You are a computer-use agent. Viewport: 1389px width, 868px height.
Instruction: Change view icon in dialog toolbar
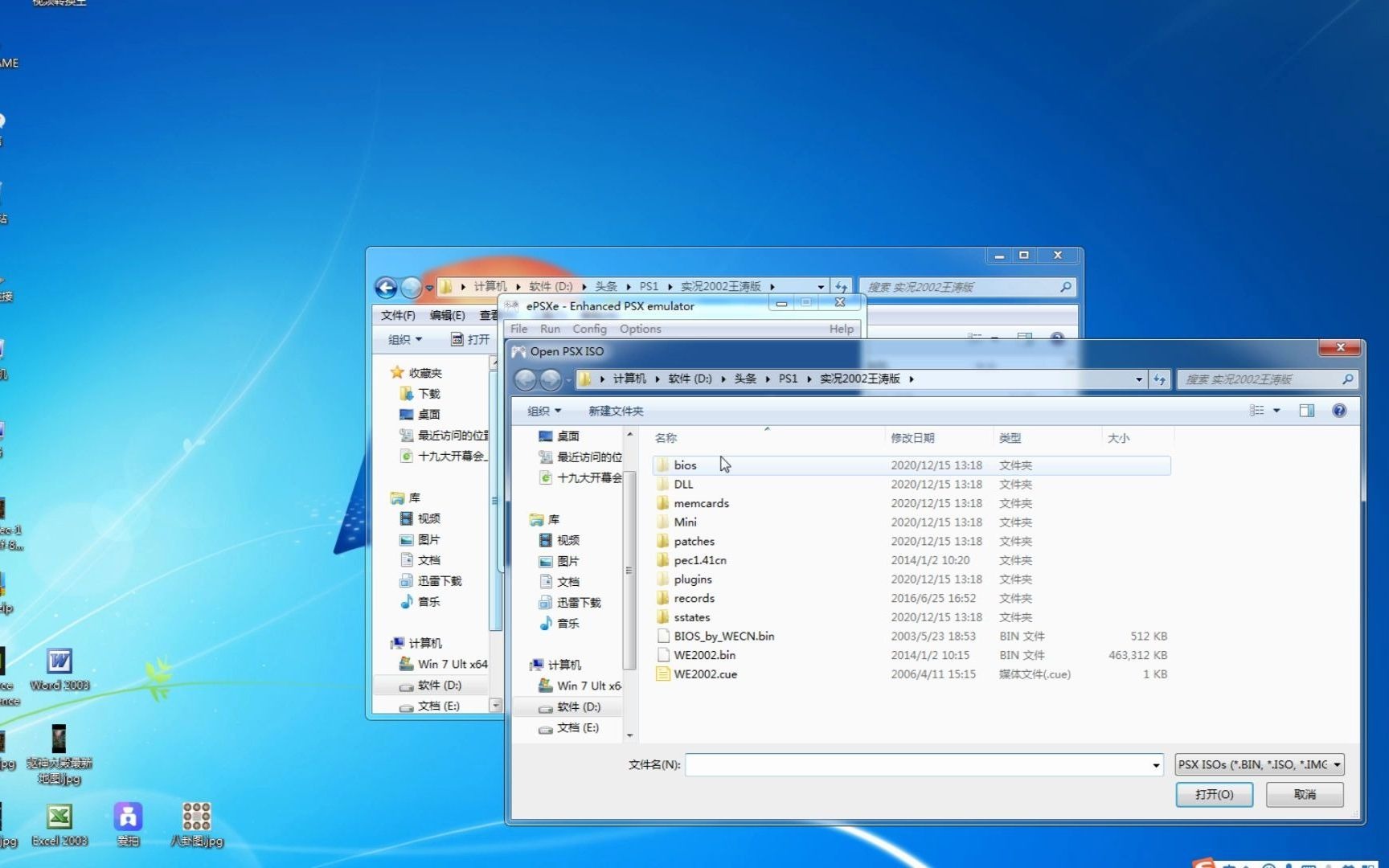point(1256,411)
